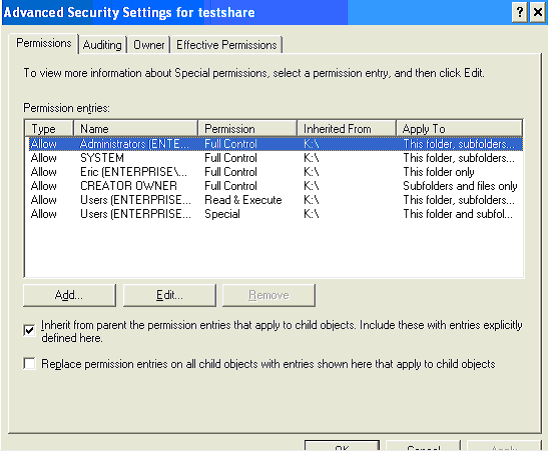Click the Edit... button

point(169,295)
